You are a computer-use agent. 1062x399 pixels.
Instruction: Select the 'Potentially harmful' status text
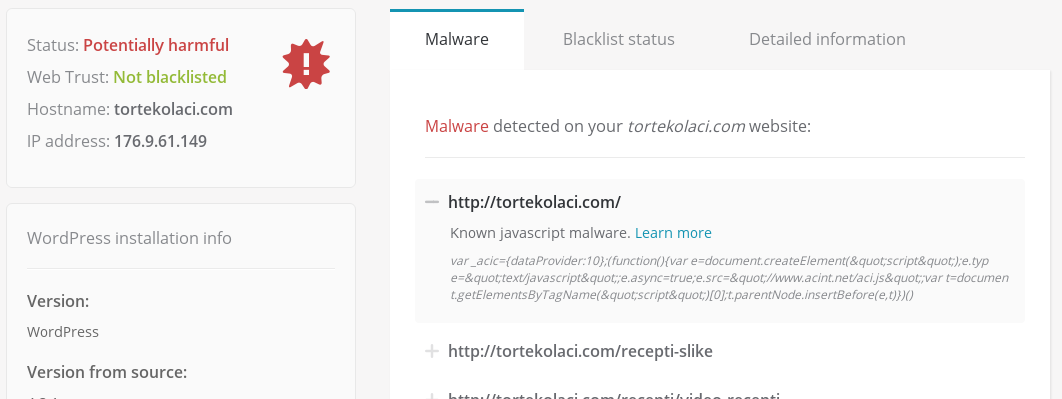pyautogui.click(x=156, y=45)
